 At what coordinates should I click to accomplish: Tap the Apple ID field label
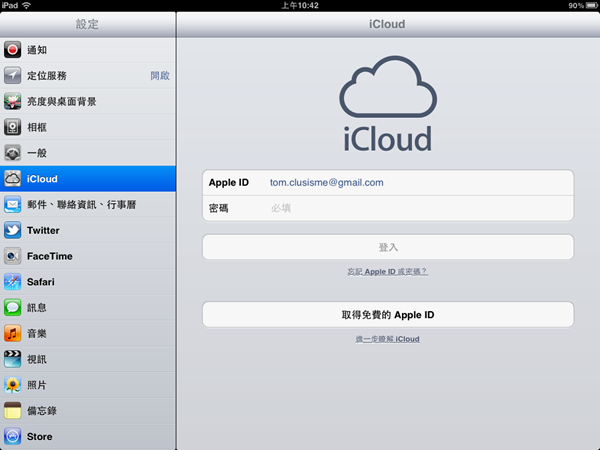[229, 183]
